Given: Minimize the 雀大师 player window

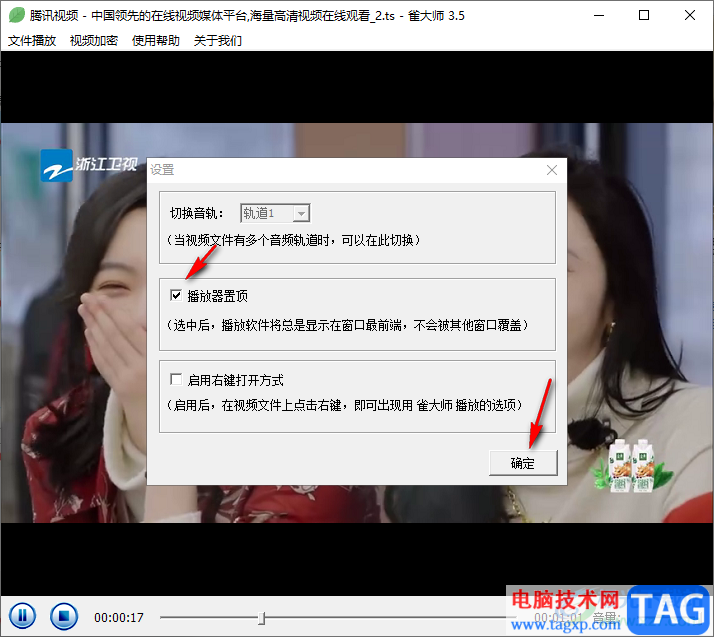Looking at the screenshot, I should tap(599, 15).
